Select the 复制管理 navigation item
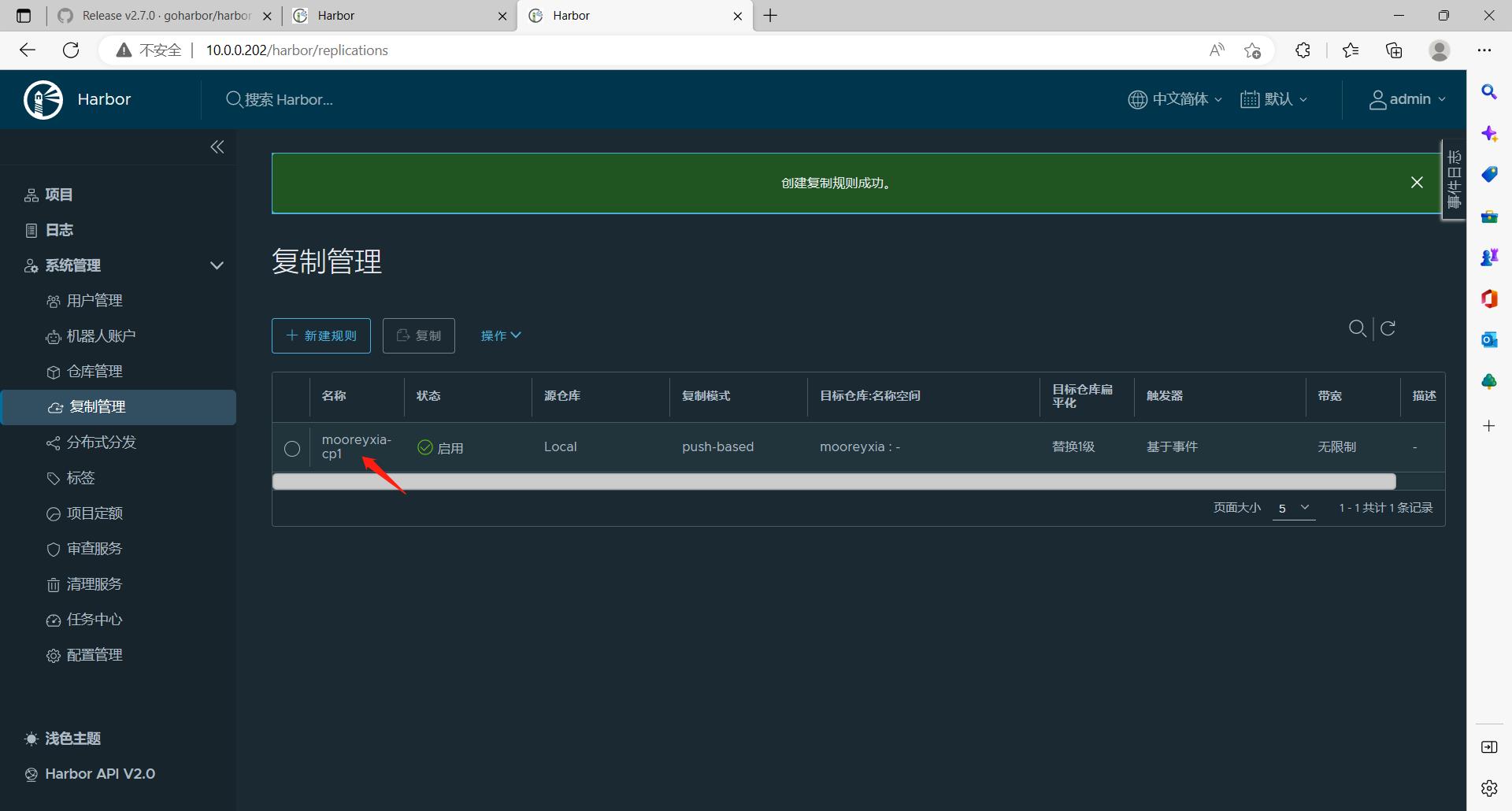Image resolution: width=1512 pixels, height=811 pixels. coord(118,407)
